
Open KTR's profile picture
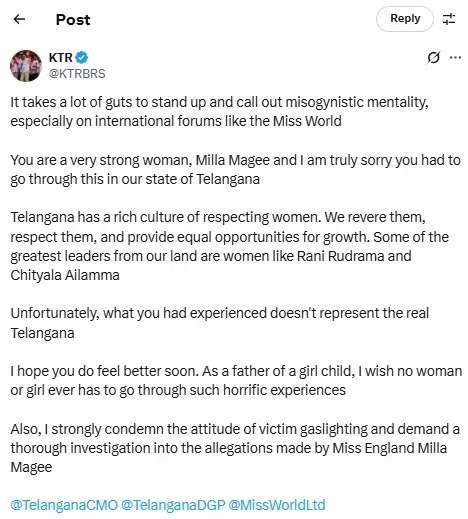point(26,66)
